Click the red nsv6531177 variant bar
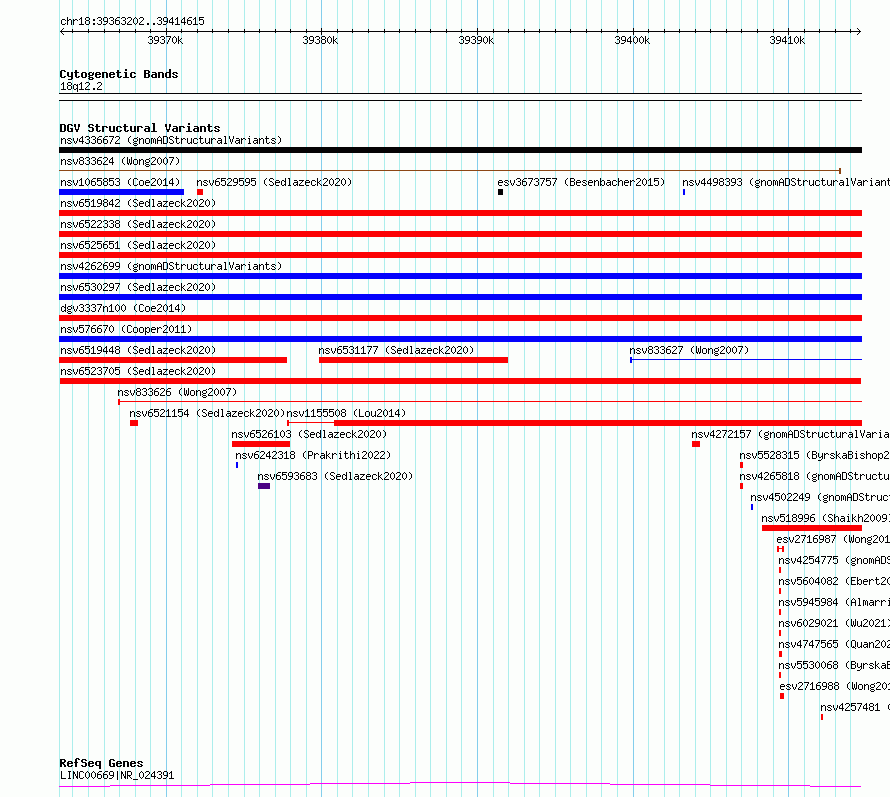The image size is (890, 797). [x=413, y=360]
